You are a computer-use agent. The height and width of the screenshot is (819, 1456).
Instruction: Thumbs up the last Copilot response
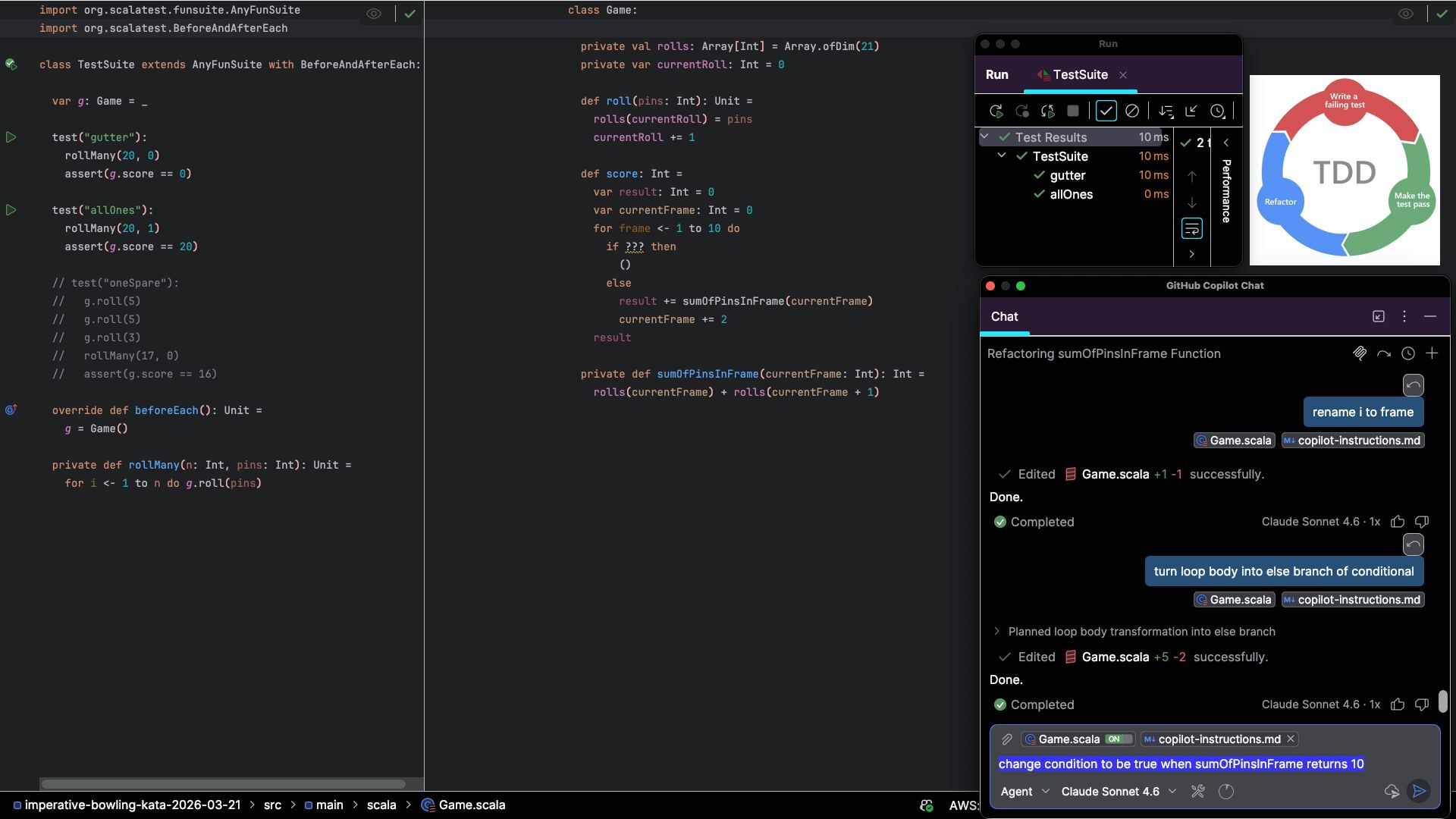tap(1397, 704)
